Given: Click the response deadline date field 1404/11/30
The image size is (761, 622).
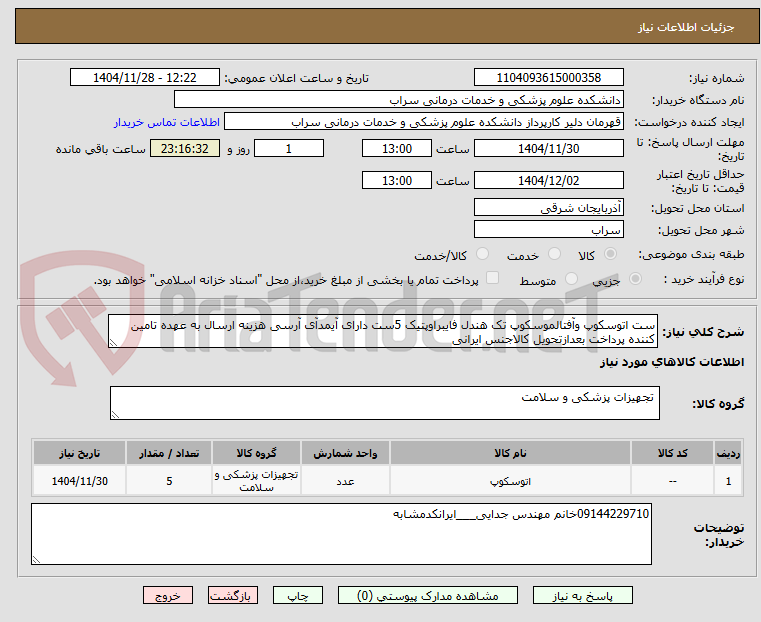Looking at the screenshot, I should (548, 148).
